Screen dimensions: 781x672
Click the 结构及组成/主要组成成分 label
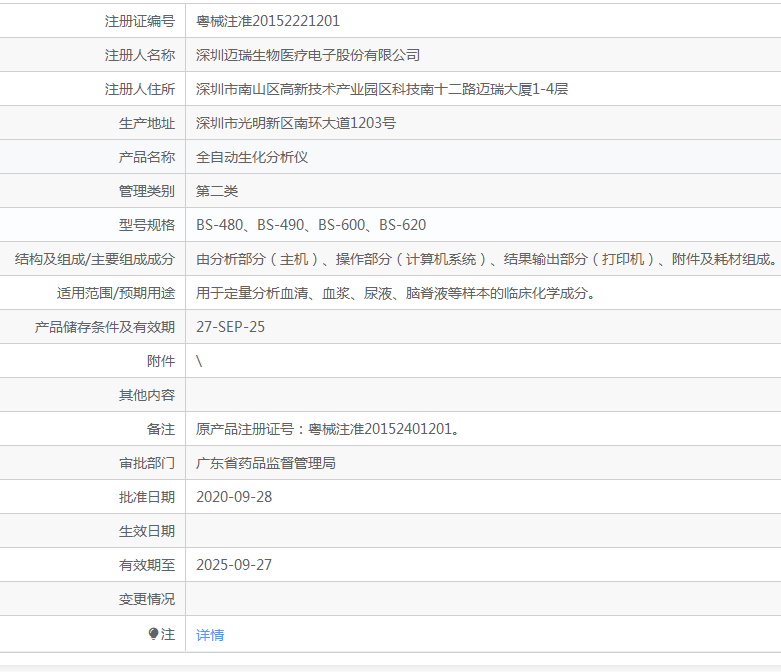point(95,259)
